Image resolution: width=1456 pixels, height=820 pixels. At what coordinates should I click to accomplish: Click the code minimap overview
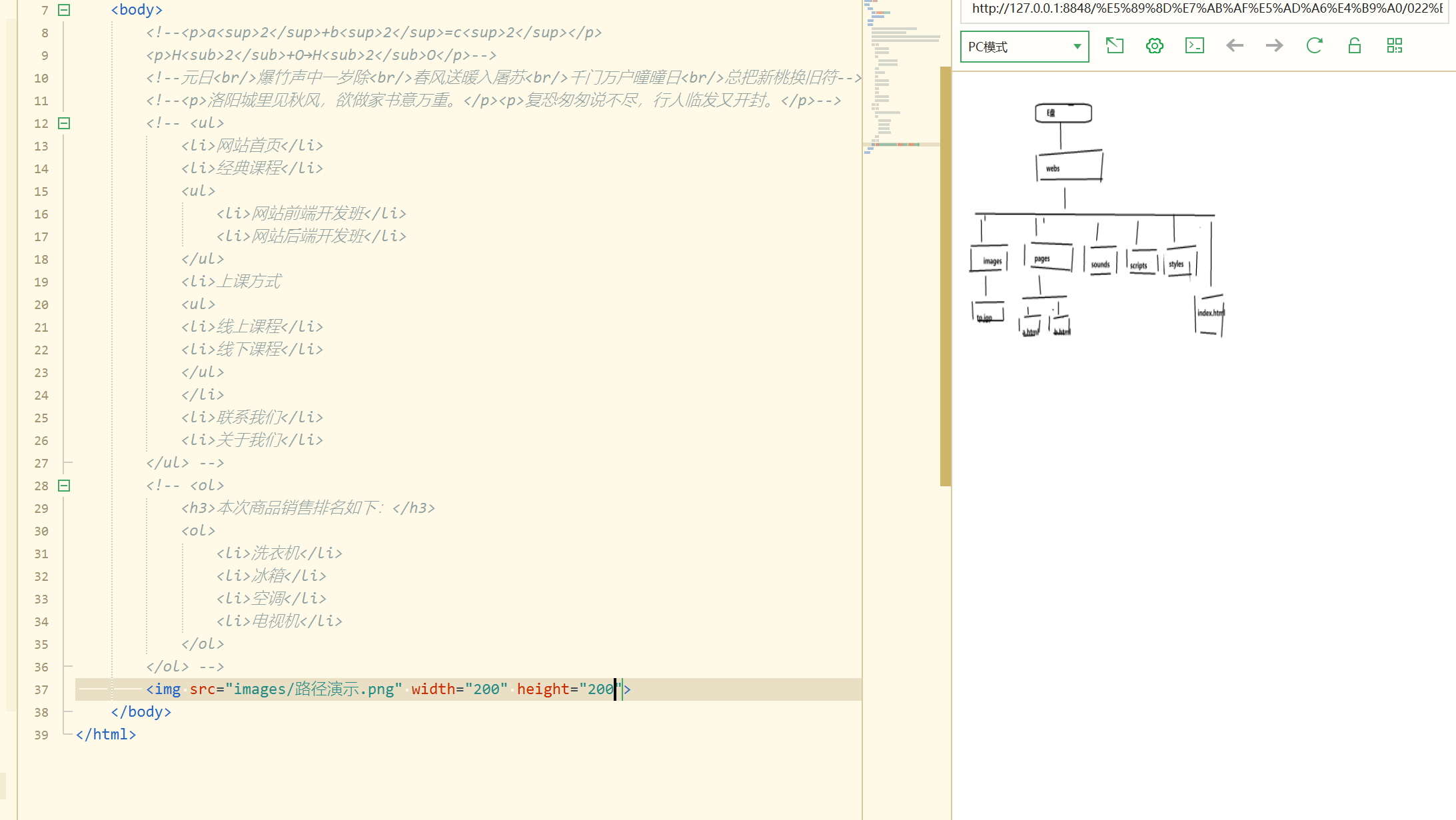point(901,80)
